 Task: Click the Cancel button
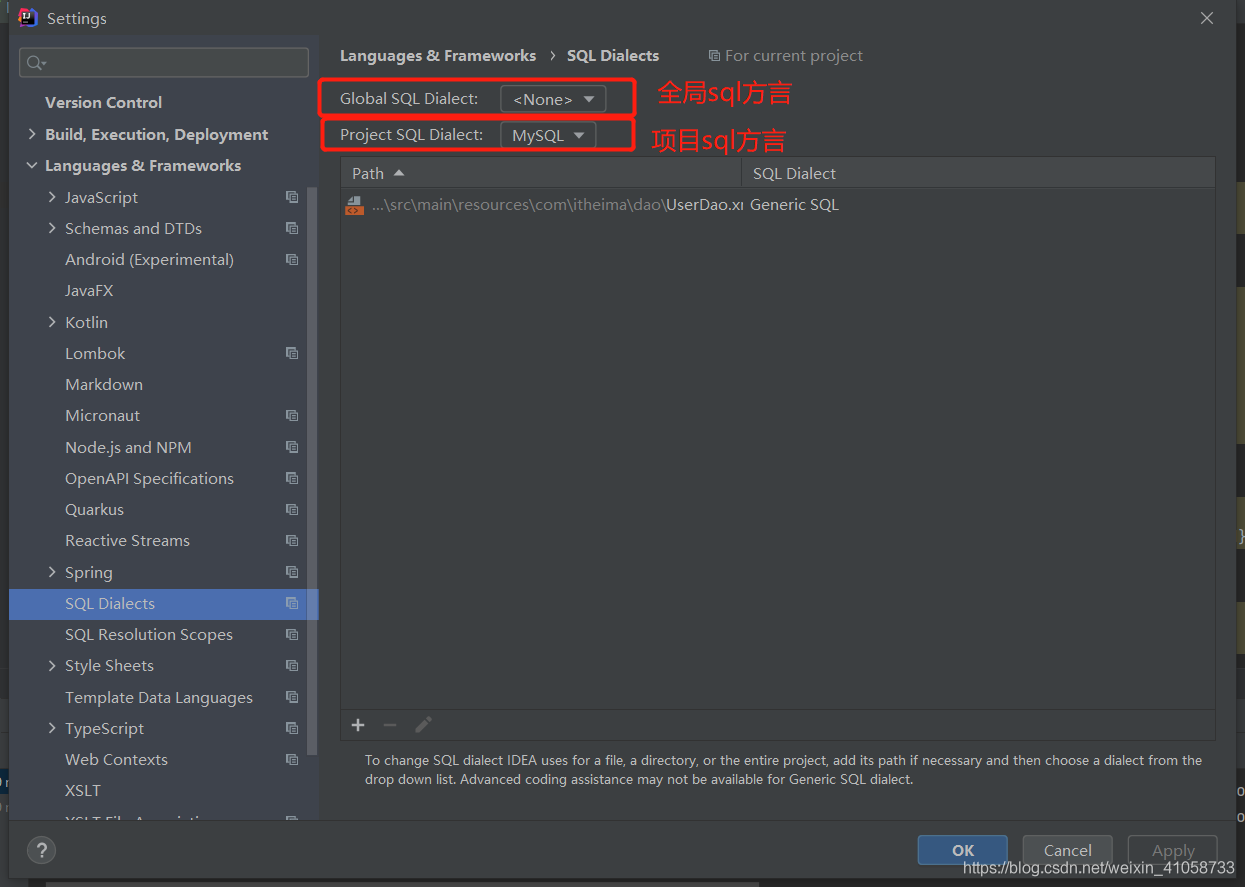click(1067, 850)
